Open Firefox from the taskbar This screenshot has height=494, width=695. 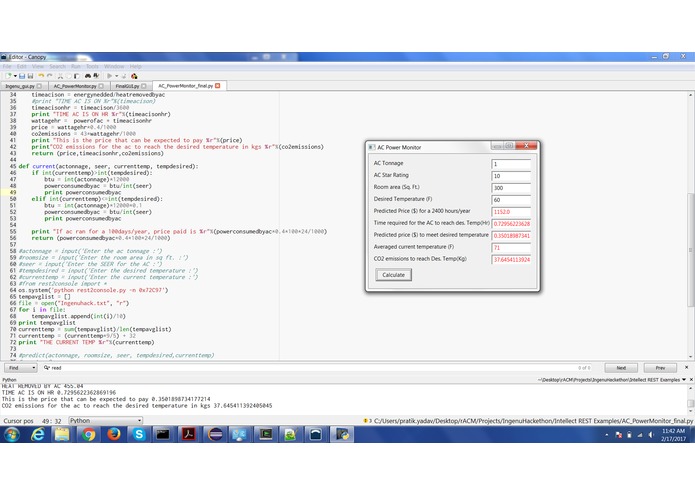pos(113,435)
